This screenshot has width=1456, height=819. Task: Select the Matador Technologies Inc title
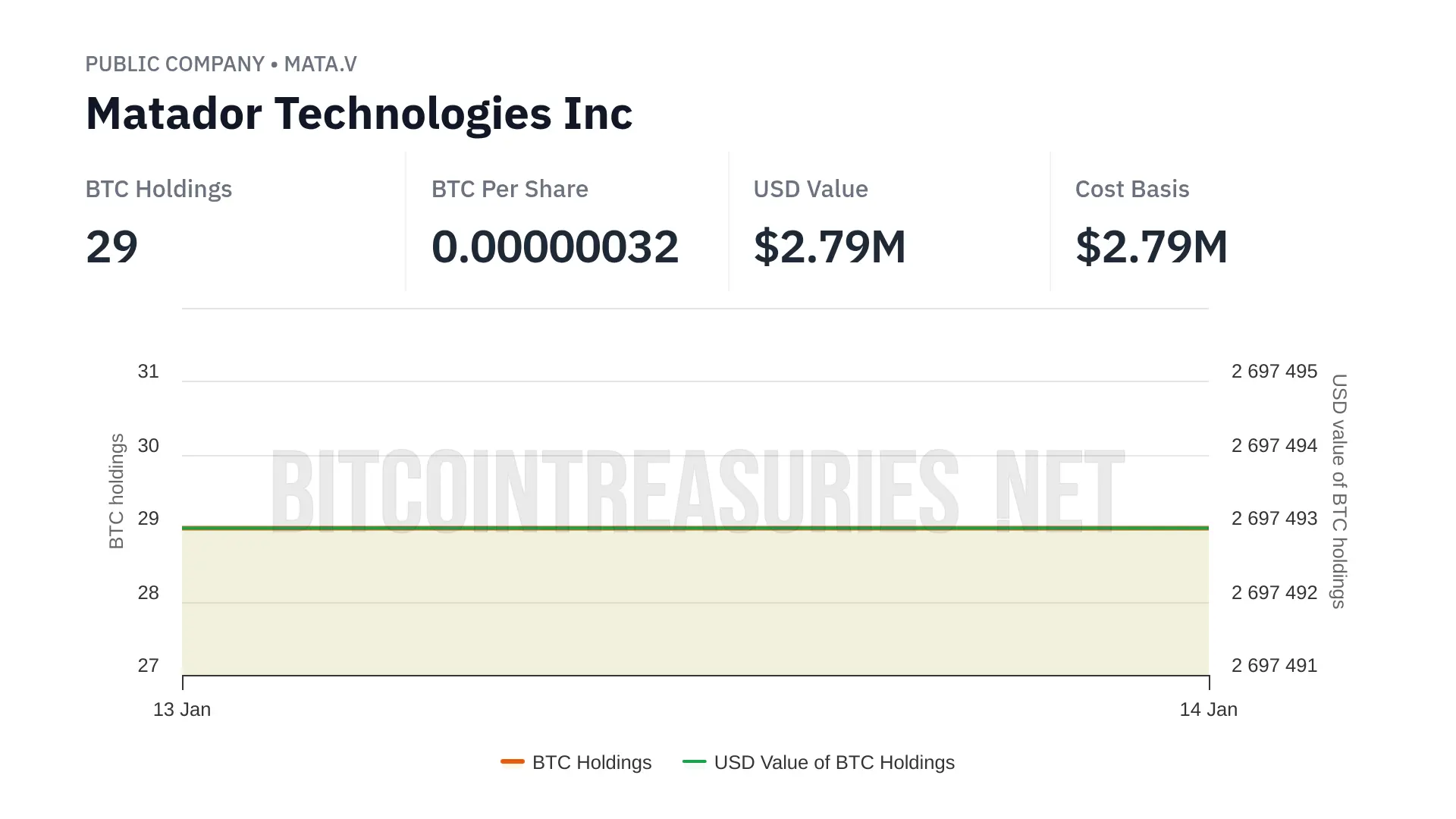point(359,113)
